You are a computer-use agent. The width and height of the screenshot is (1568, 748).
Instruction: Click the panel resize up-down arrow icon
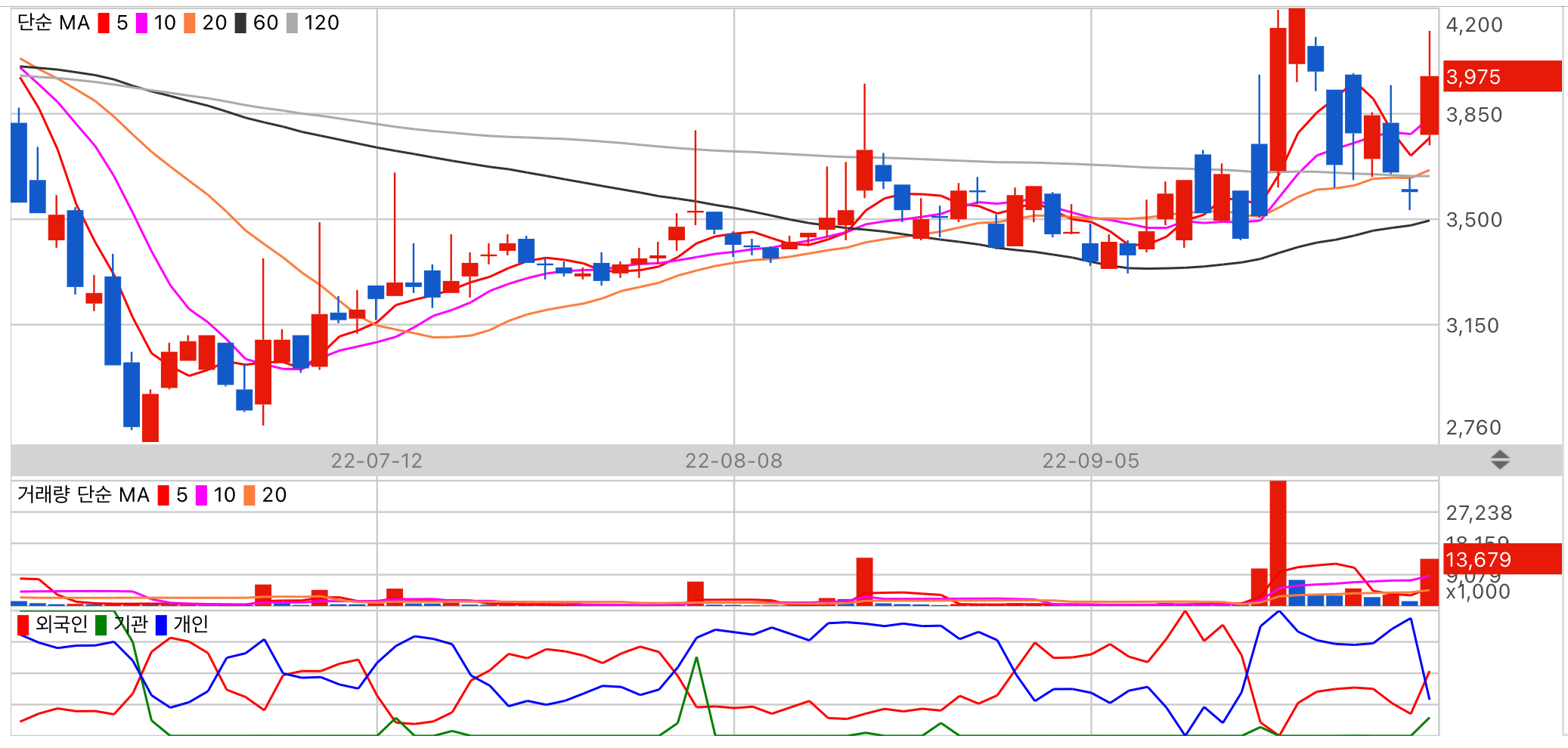(1500, 459)
